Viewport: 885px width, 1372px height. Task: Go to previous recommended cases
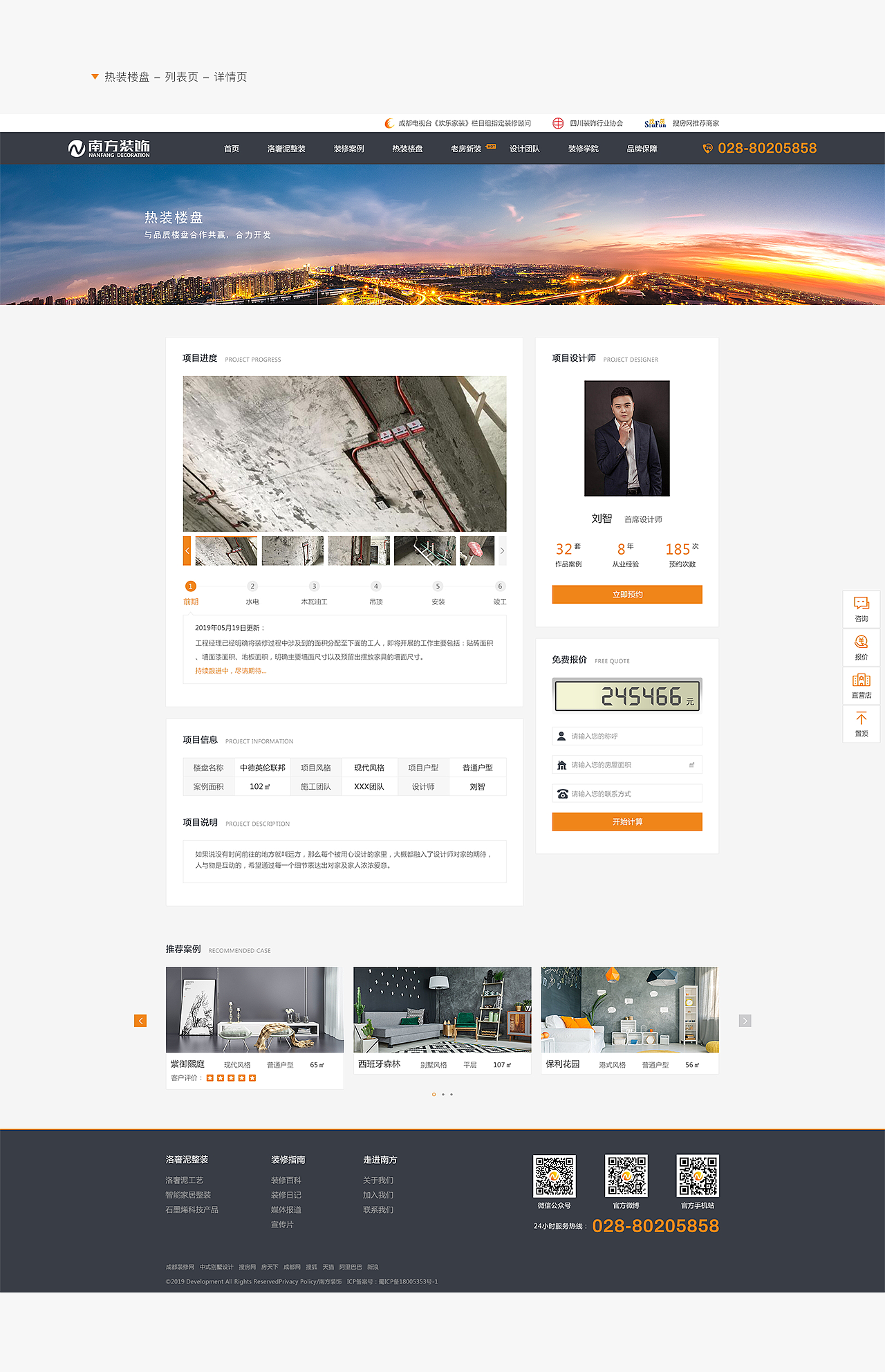pyautogui.click(x=140, y=1021)
